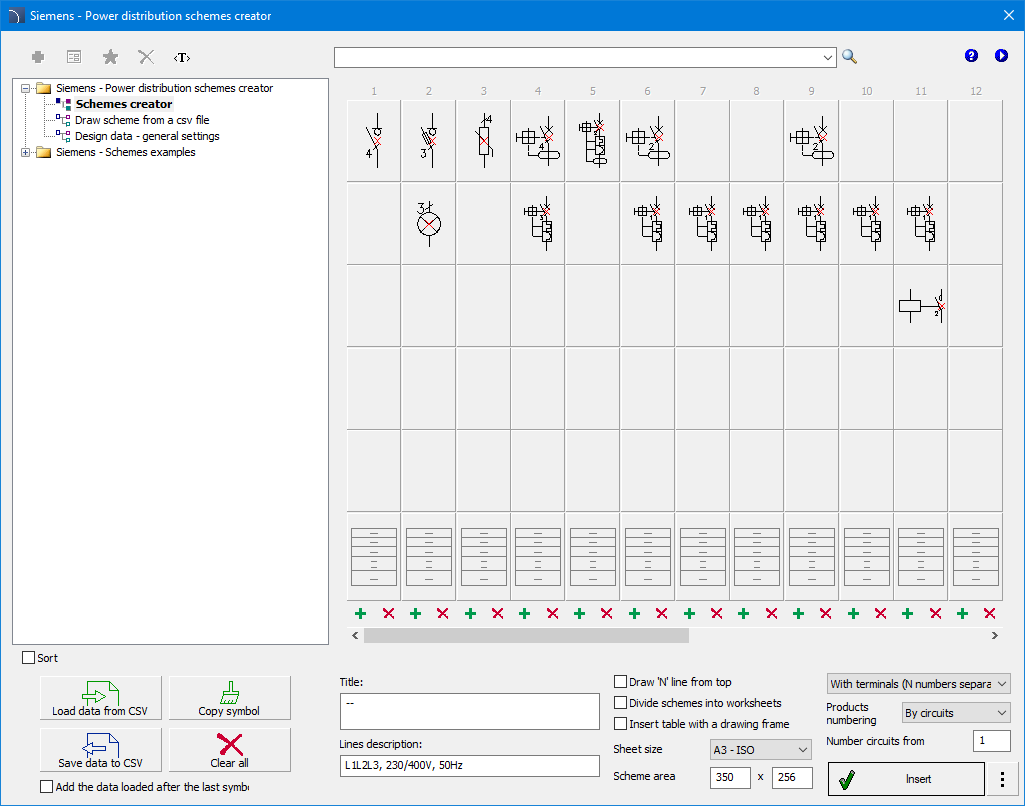
Task: Click the Copy symbol button
Action: pyautogui.click(x=229, y=698)
